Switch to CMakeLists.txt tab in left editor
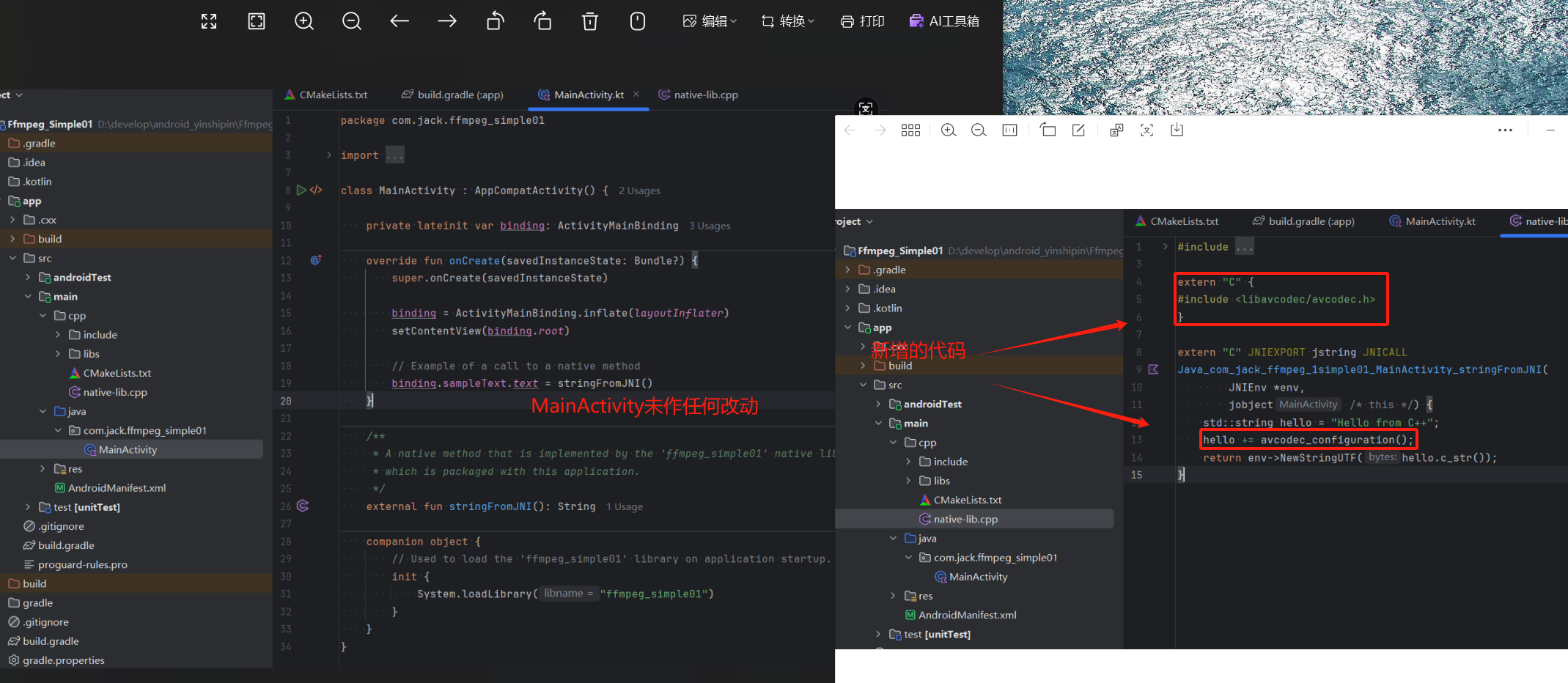Viewport: 1568px width, 683px height. 326,95
